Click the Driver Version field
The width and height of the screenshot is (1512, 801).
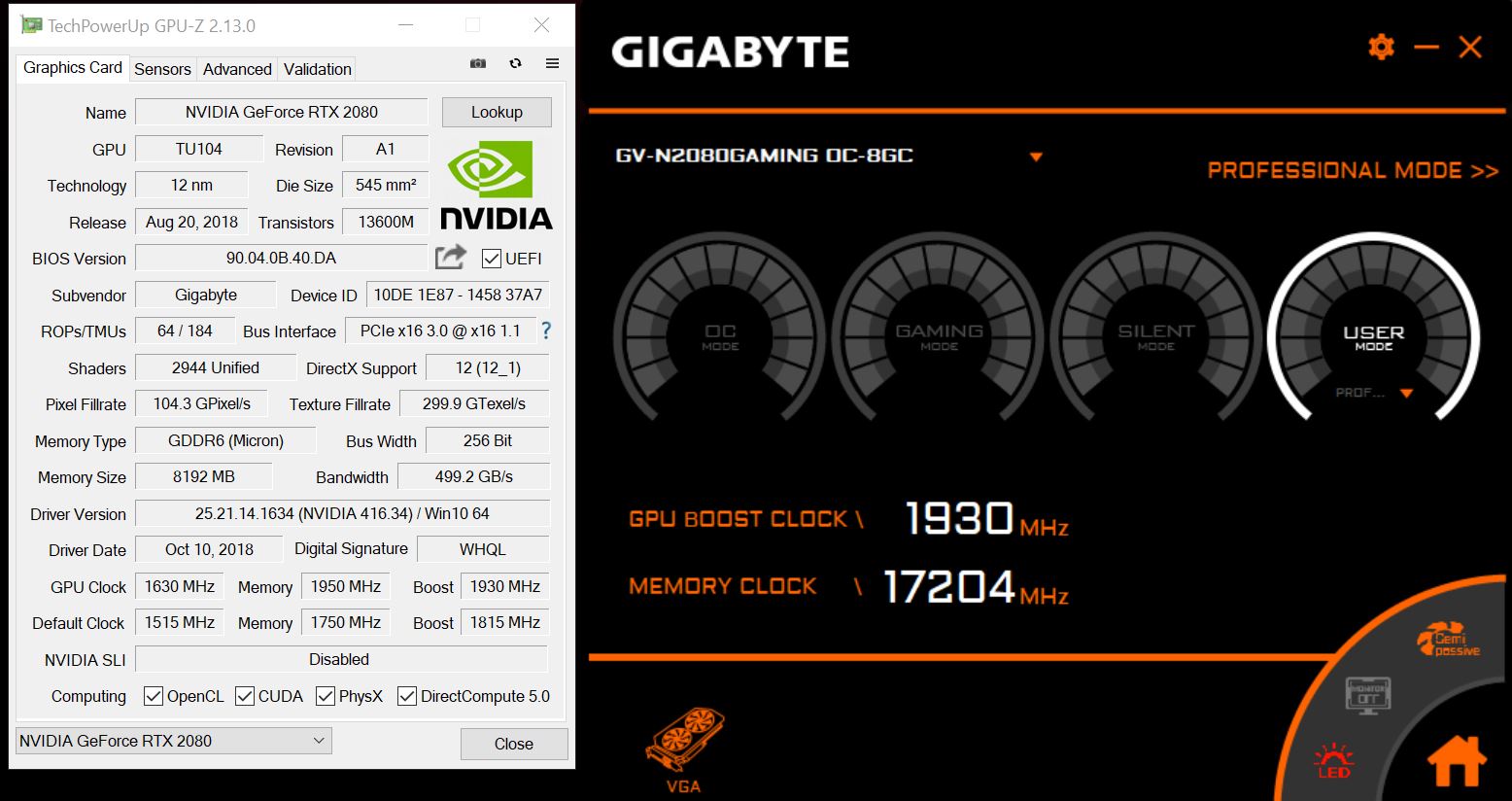[x=342, y=513]
